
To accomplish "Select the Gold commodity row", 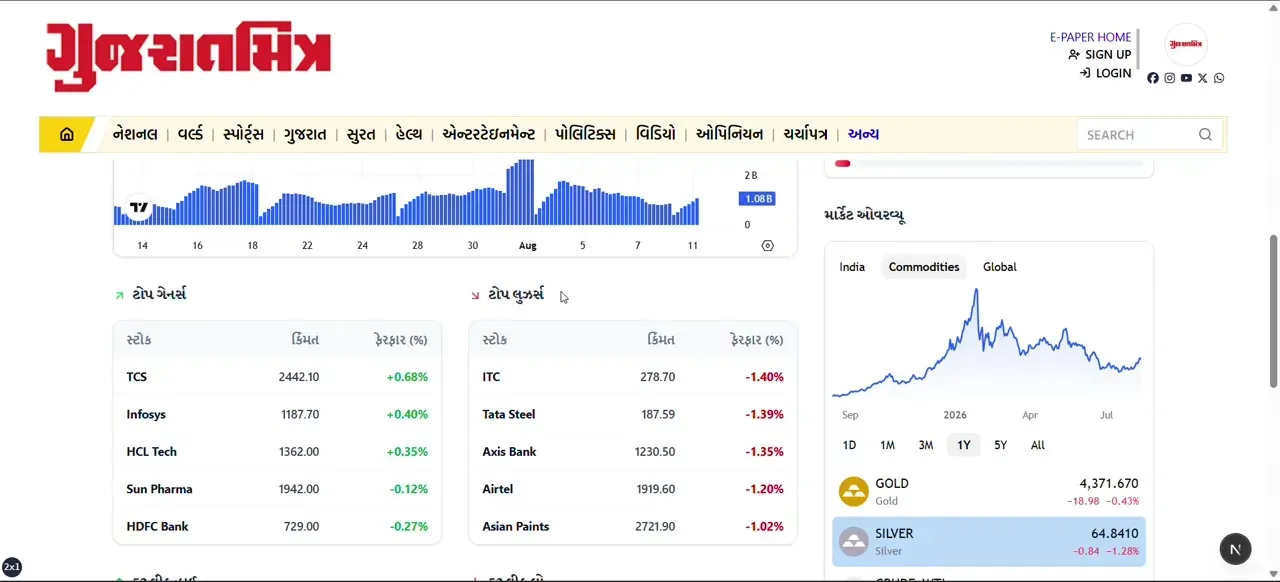I will click(x=989, y=491).
